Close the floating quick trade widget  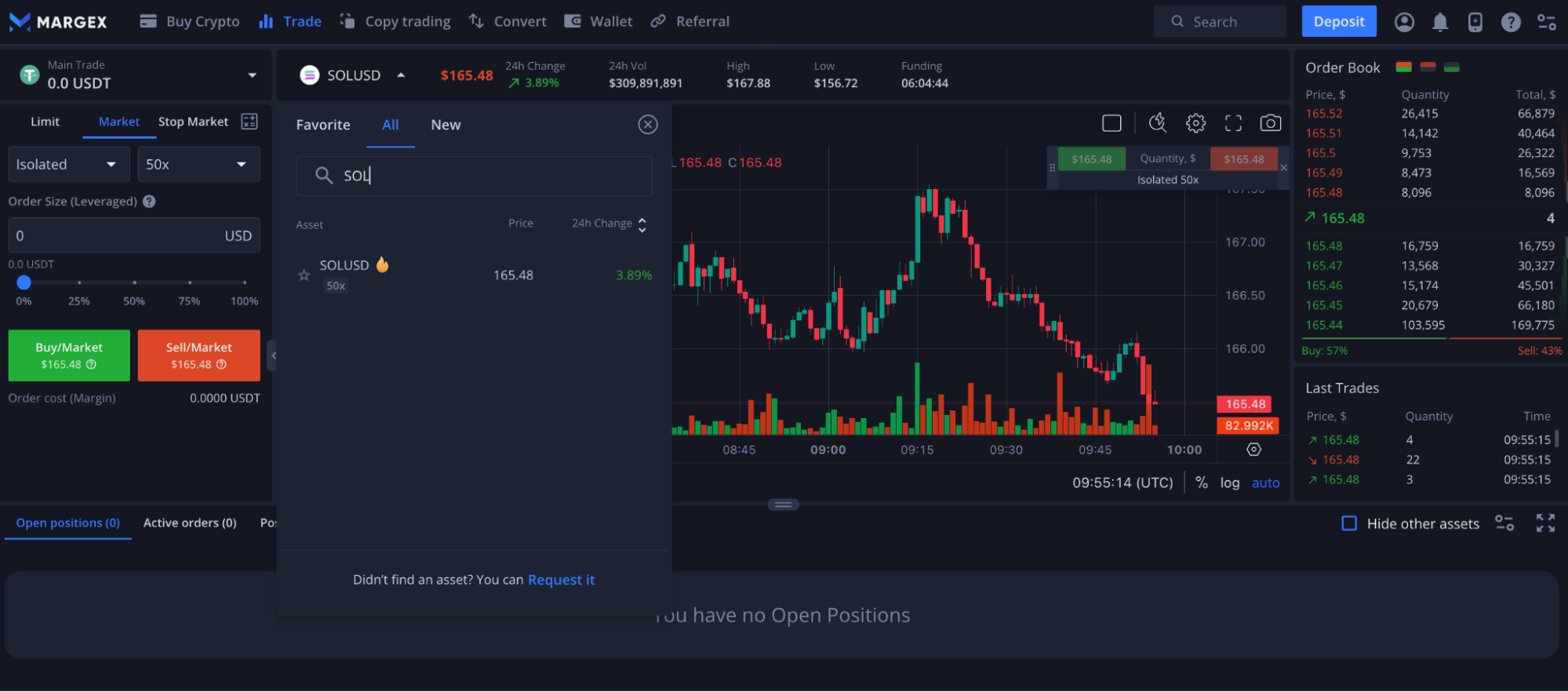[x=1283, y=168]
